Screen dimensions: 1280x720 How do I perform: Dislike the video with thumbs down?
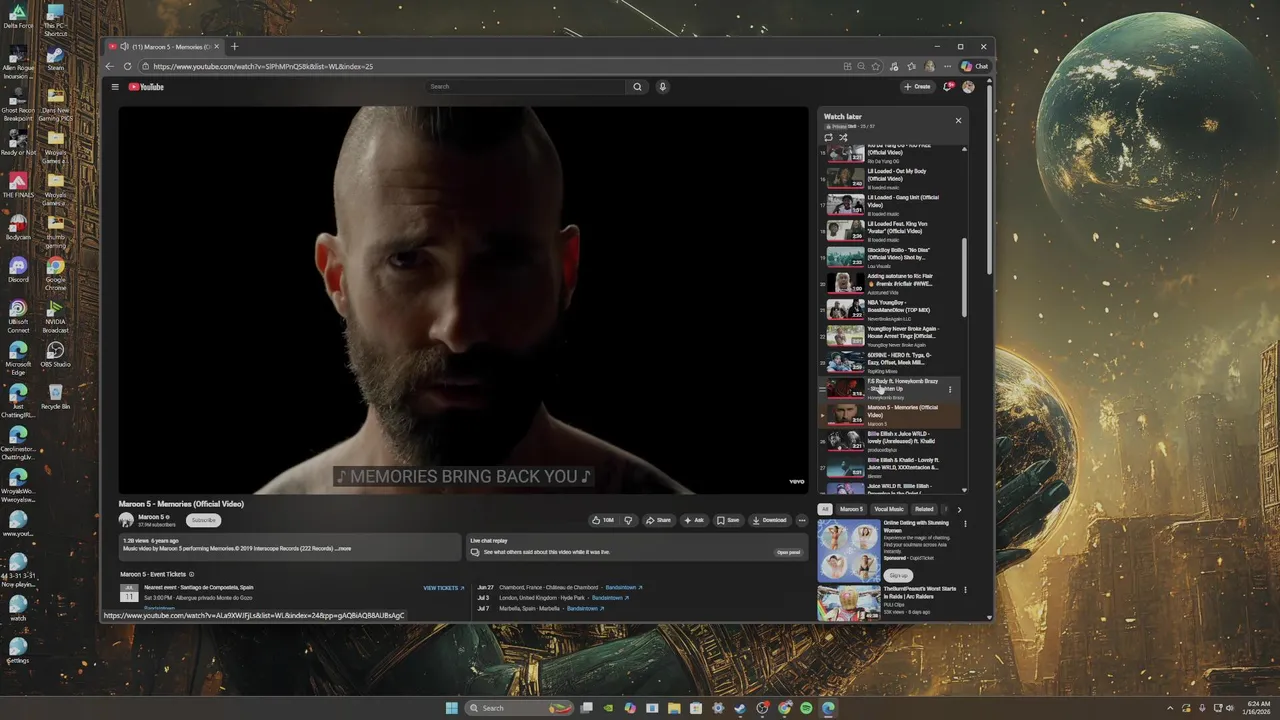point(628,520)
